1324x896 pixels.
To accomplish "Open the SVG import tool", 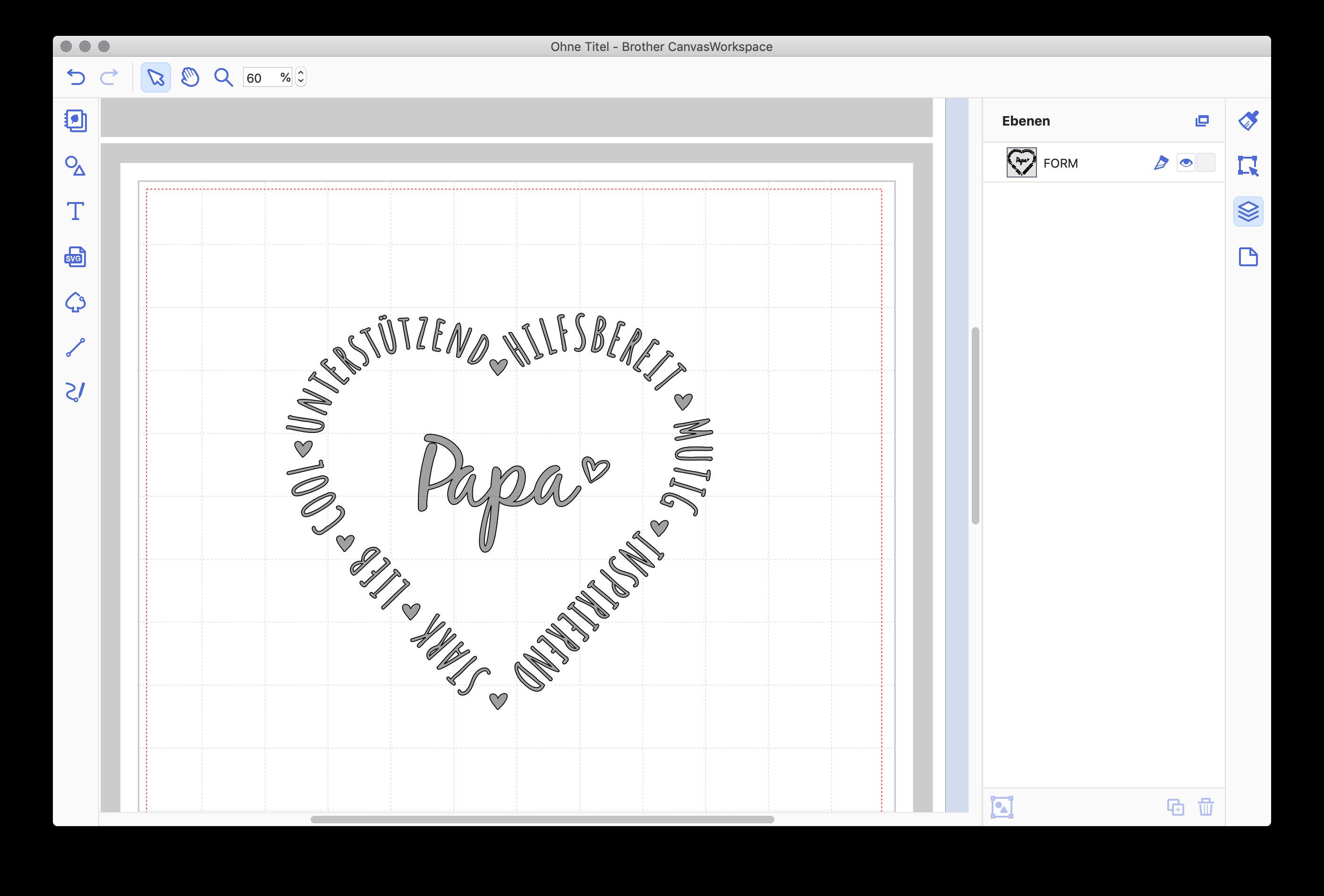I will click(x=75, y=257).
